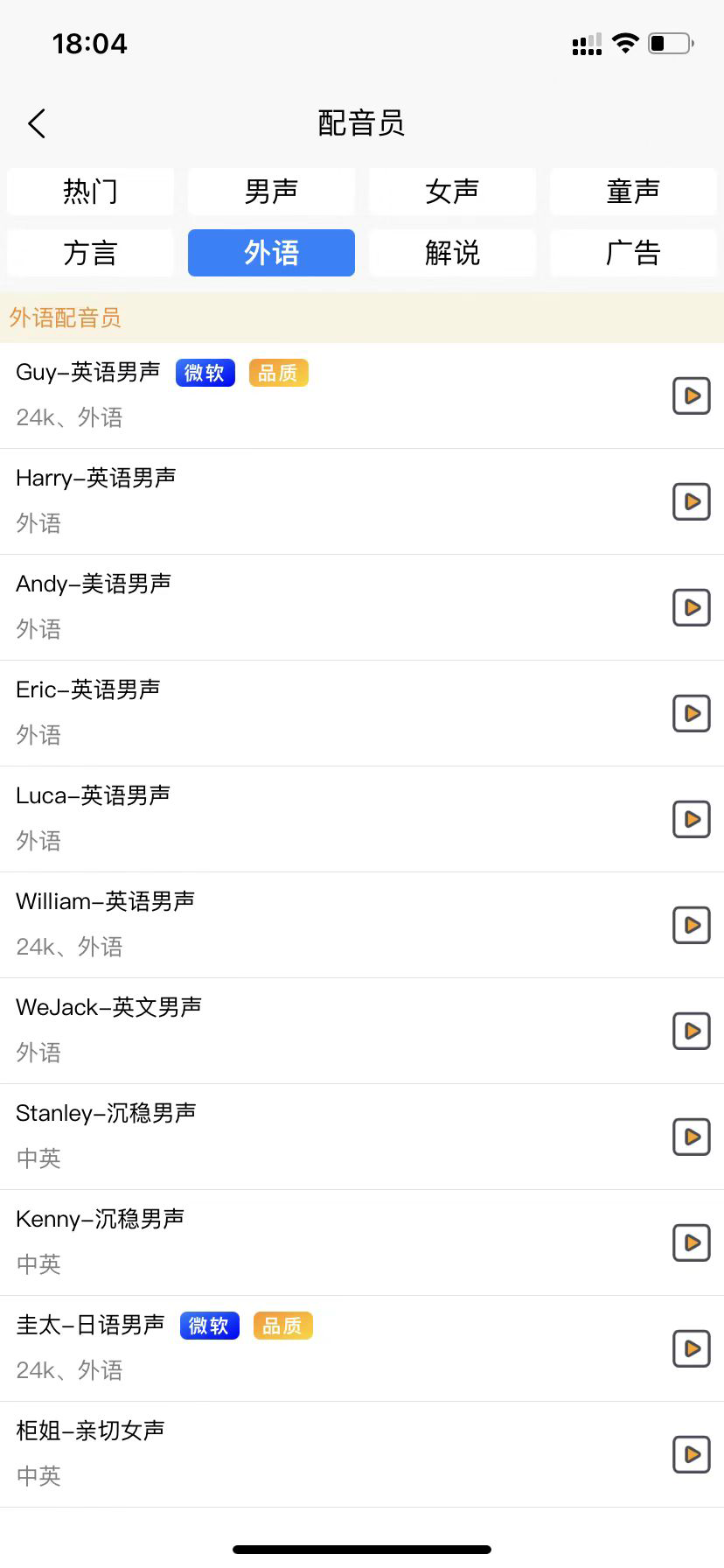Open the 广告 advertisement tab

[633, 253]
